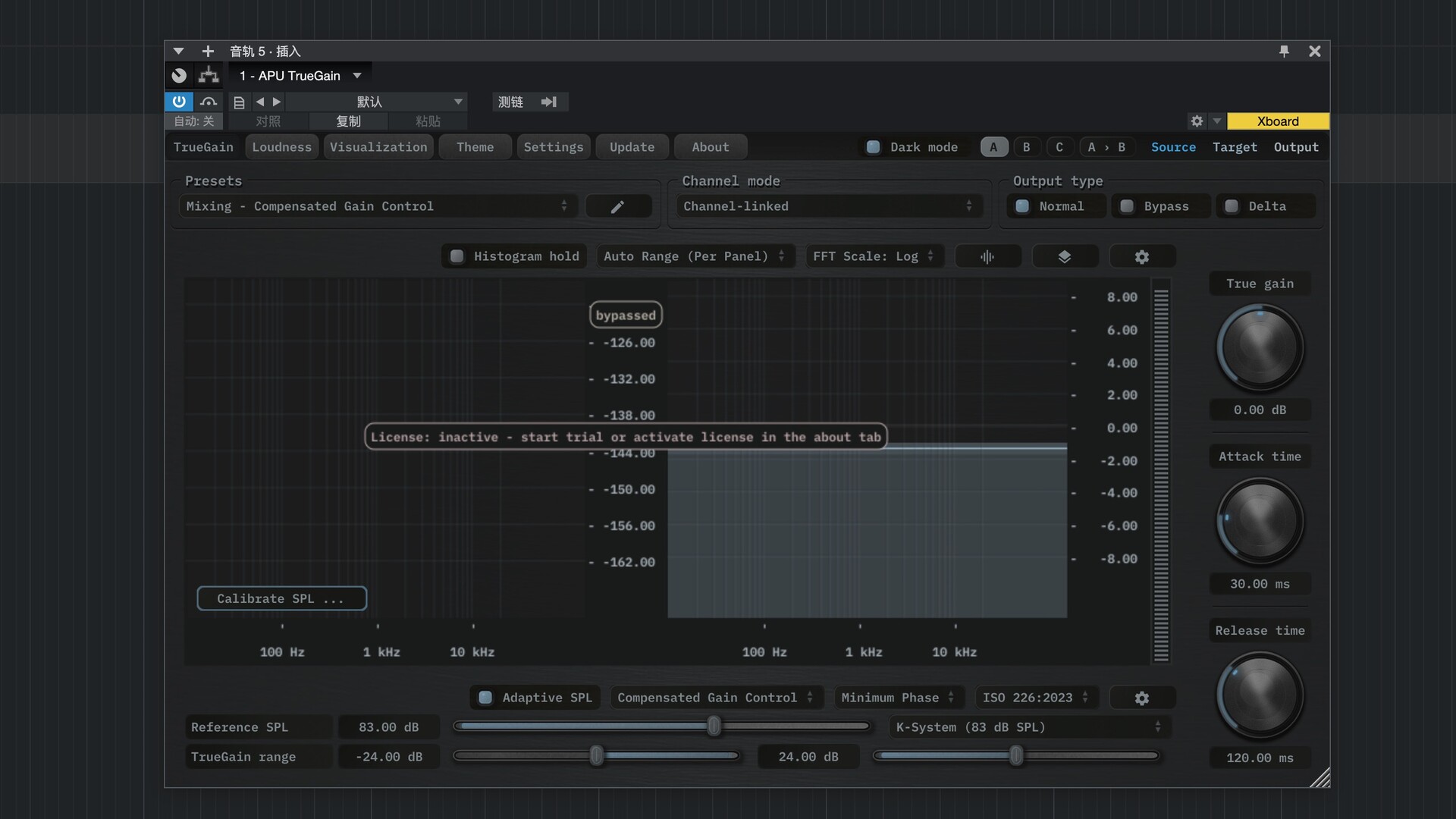The height and width of the screenshot is (819, 1456).
Task: Toggle the plugin power button
Action: pos(179,102)
